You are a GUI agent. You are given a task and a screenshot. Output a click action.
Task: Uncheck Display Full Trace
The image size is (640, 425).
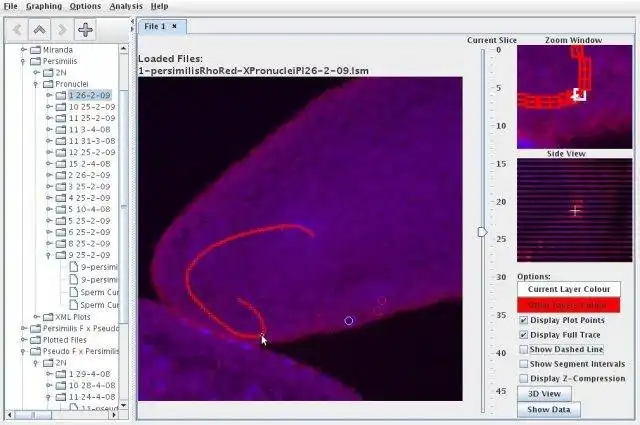[x=523, y=335]
